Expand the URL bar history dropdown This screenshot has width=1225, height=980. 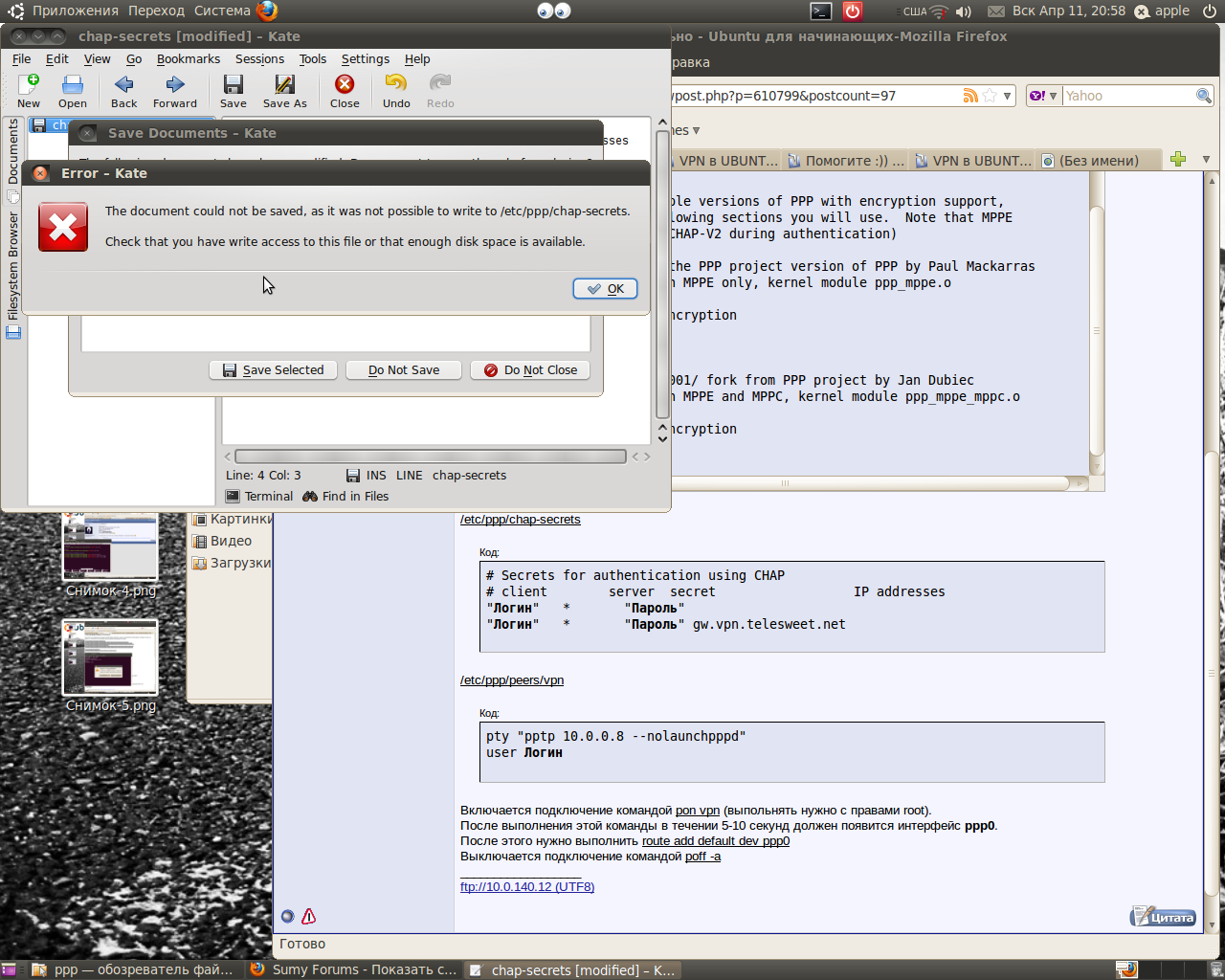point(1007,96)
